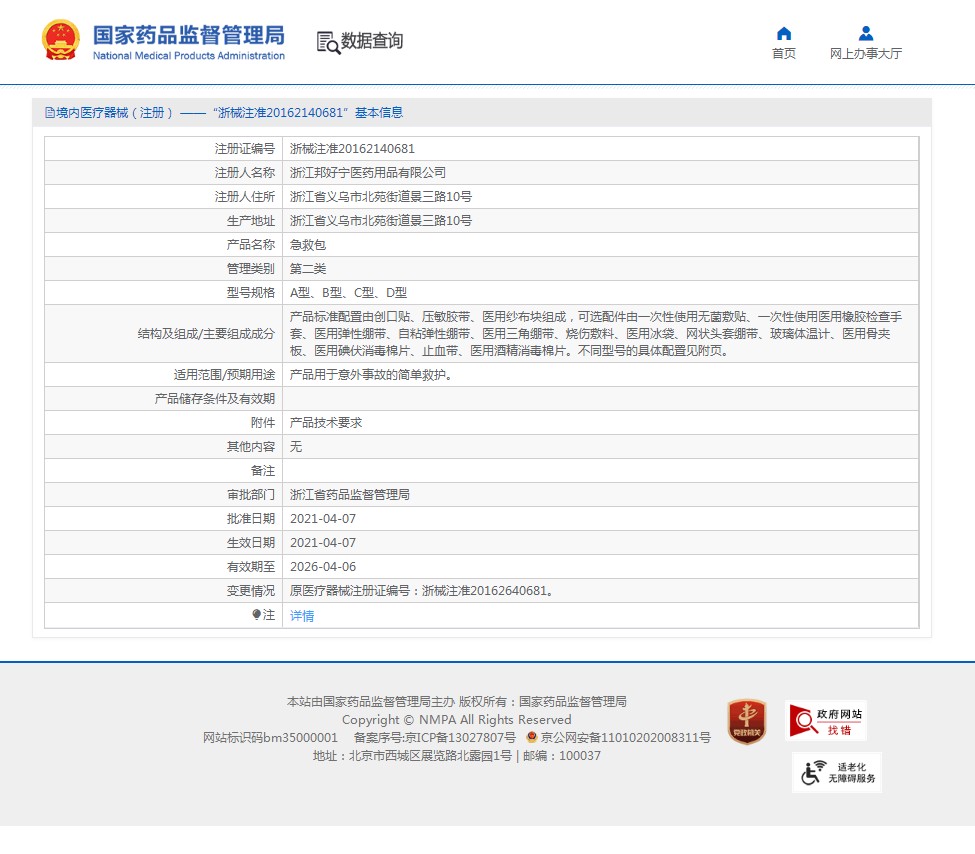The image size is (975, 854).
Task: Open 适老化无障碍服务 accessibility icon
Action: 837,773
